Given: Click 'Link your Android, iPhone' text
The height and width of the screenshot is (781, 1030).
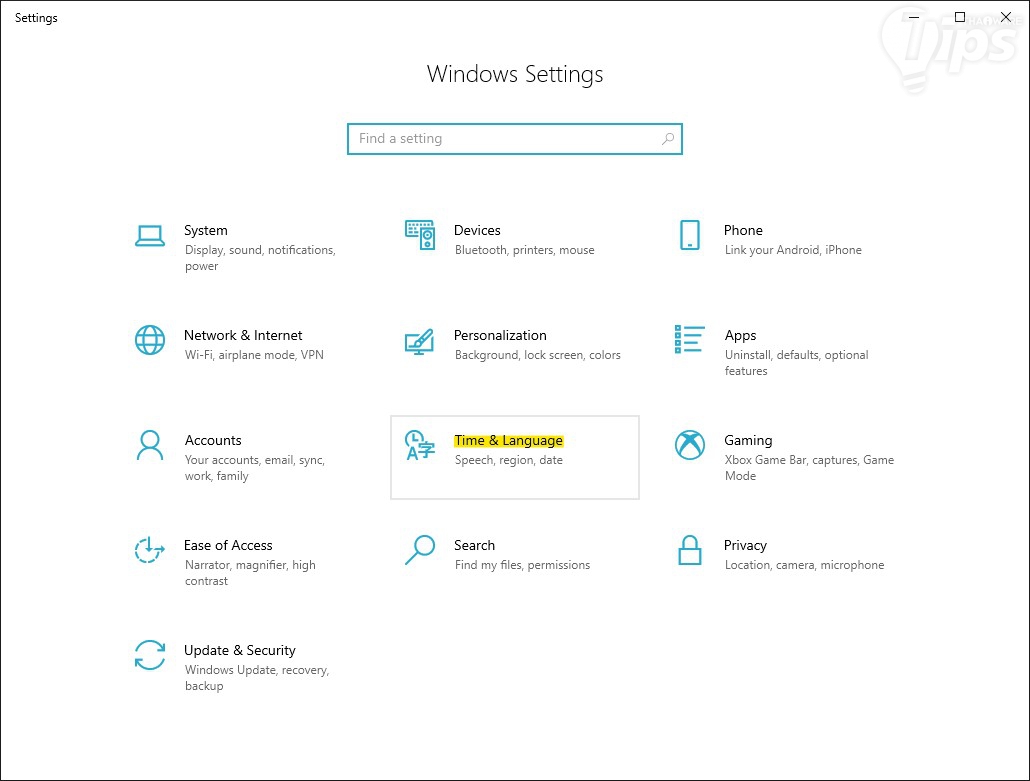Looking at the screenshot, I should pos(793,250).
